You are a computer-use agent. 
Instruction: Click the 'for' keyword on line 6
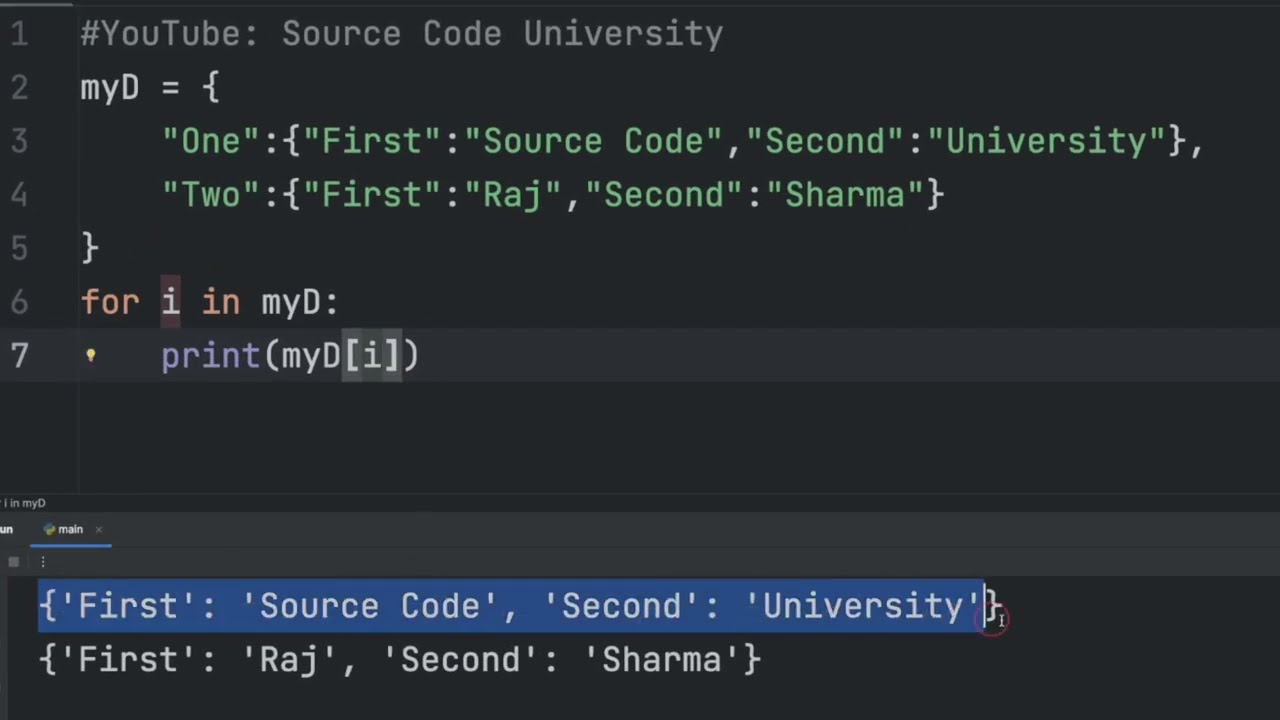(x=110, y=302)
